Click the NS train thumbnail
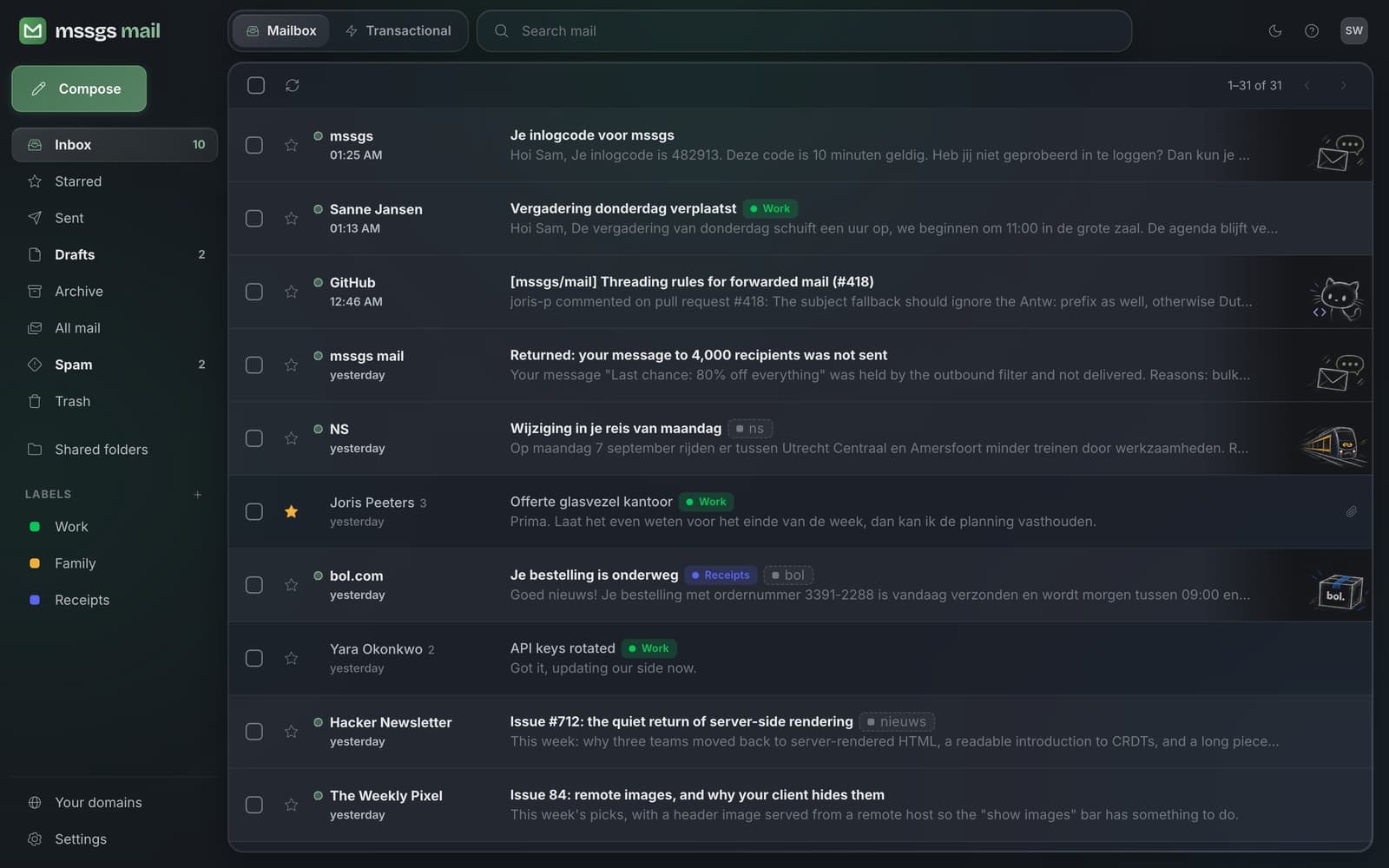Viewport: 1389px width, 868px height. tap(1335, 445)
